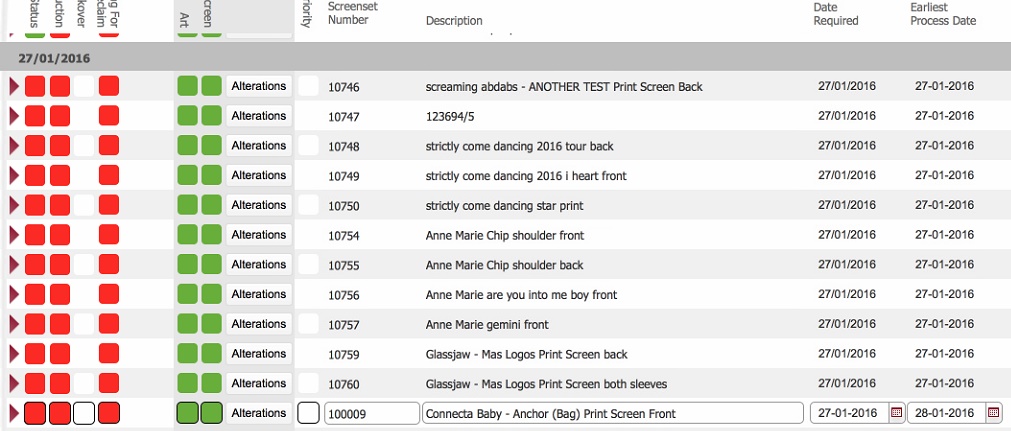The image size is (1011, 431).
Task: Expand the row for screenset 10755
Action: pos(14,265)
